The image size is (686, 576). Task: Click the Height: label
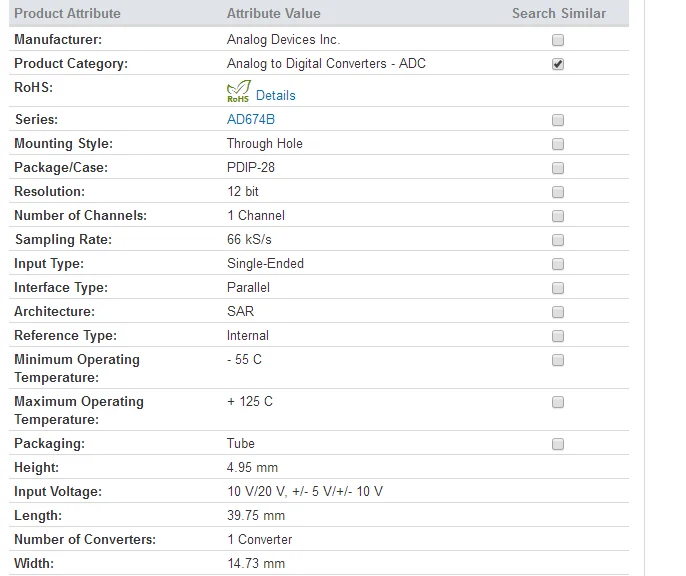coord(36,468)
